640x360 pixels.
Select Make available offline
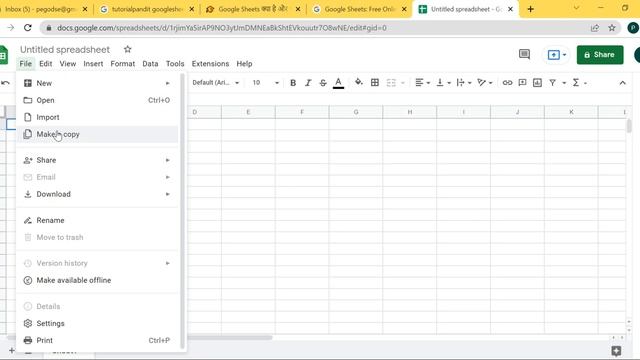tap(97, 280)
